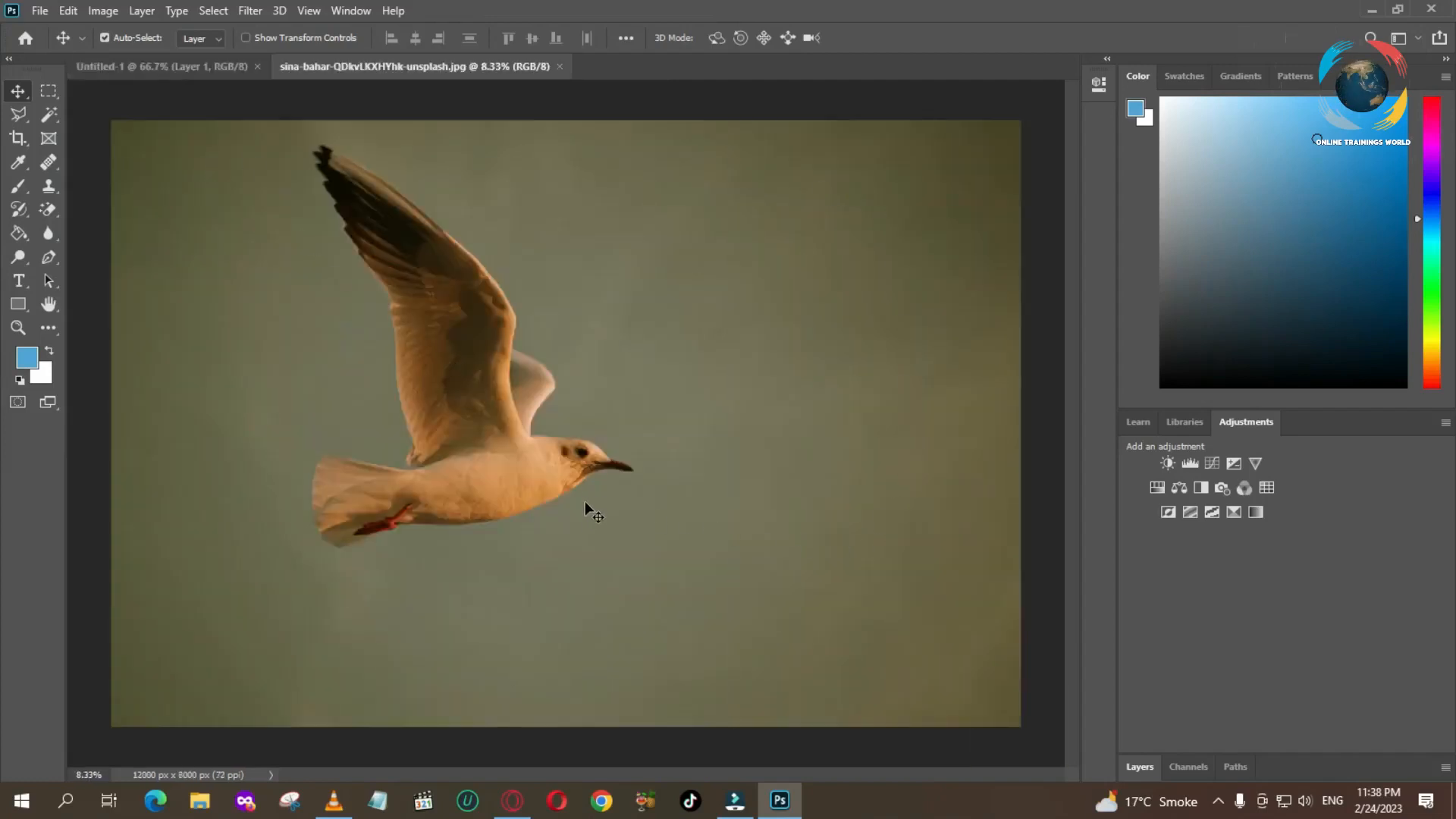
Task: Click the zoom percentage field 8.33%
Action: [x=89, y=775]
